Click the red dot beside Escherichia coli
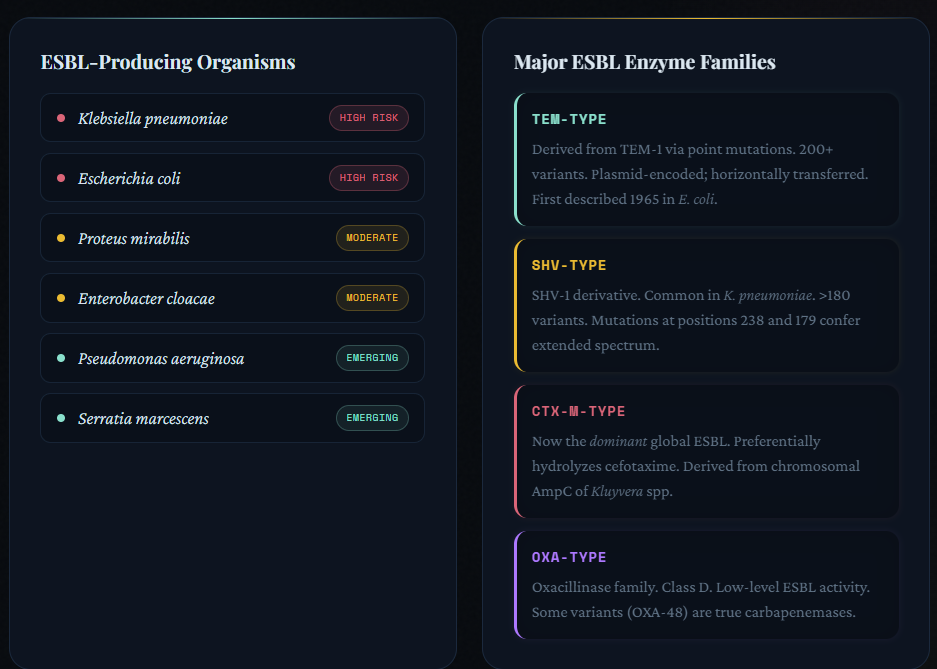Image resolution: width=937 pixels, height=669 pixels. [x=61, y=178]
